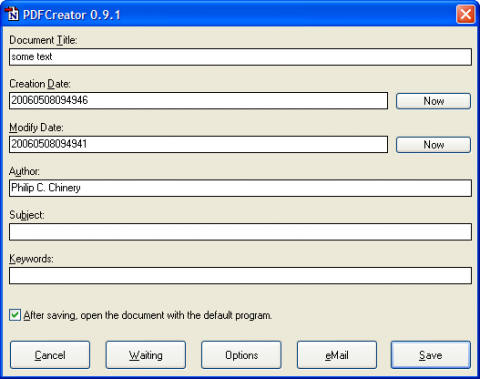Click the Waiting button
Screen dimensions: 480x379
[x=146, y=355]
